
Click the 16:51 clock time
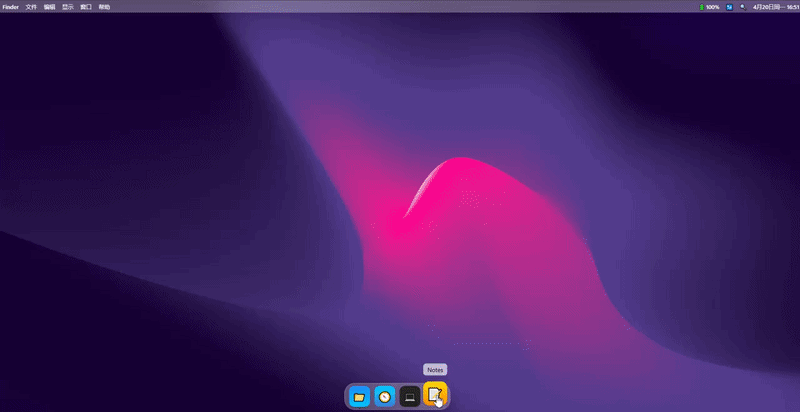(x=792, y=6)
